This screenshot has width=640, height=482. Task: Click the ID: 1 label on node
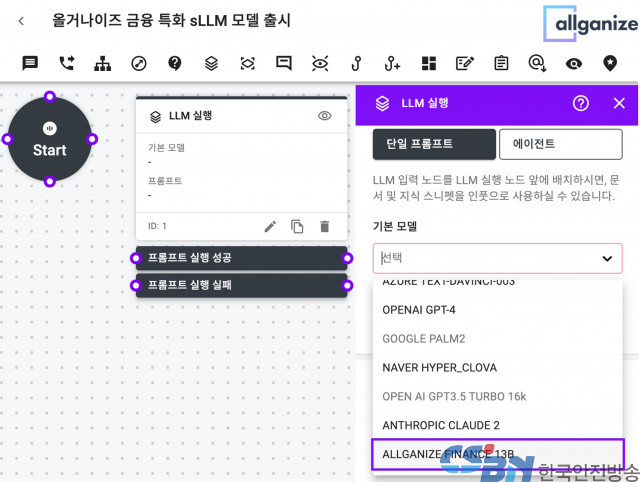pos(157,226)
